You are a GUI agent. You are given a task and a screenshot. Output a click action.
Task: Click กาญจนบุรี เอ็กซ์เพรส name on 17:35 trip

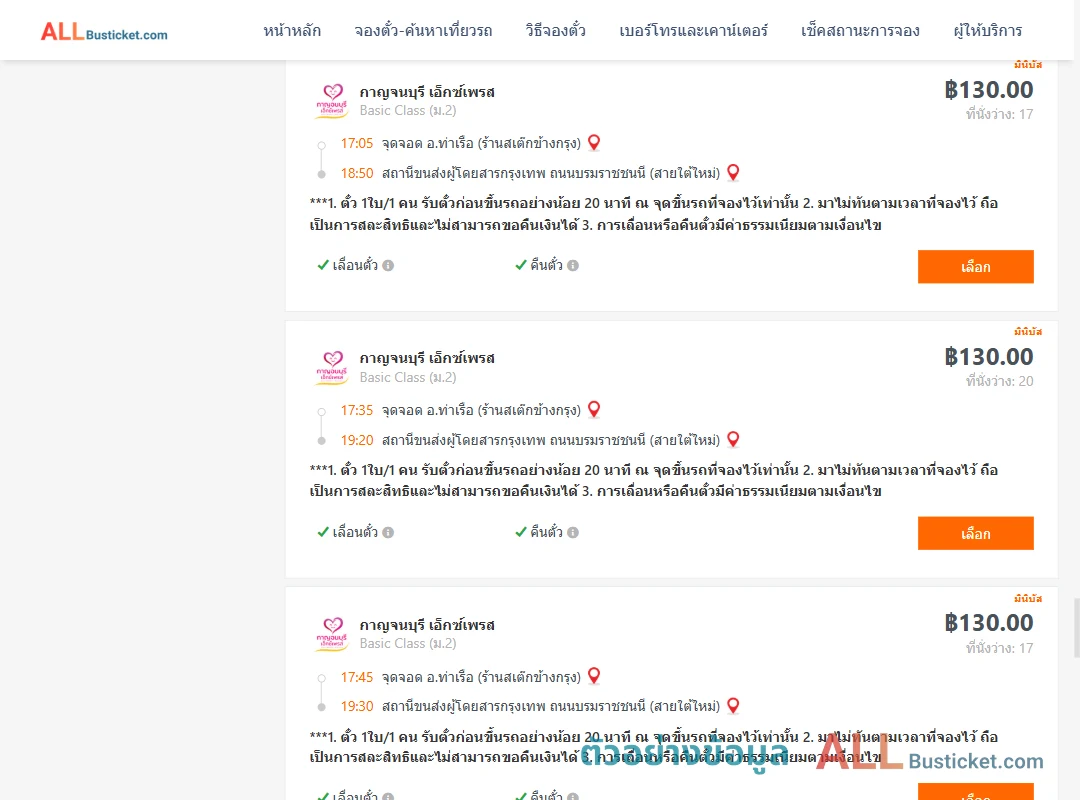[x=427, y=358]
